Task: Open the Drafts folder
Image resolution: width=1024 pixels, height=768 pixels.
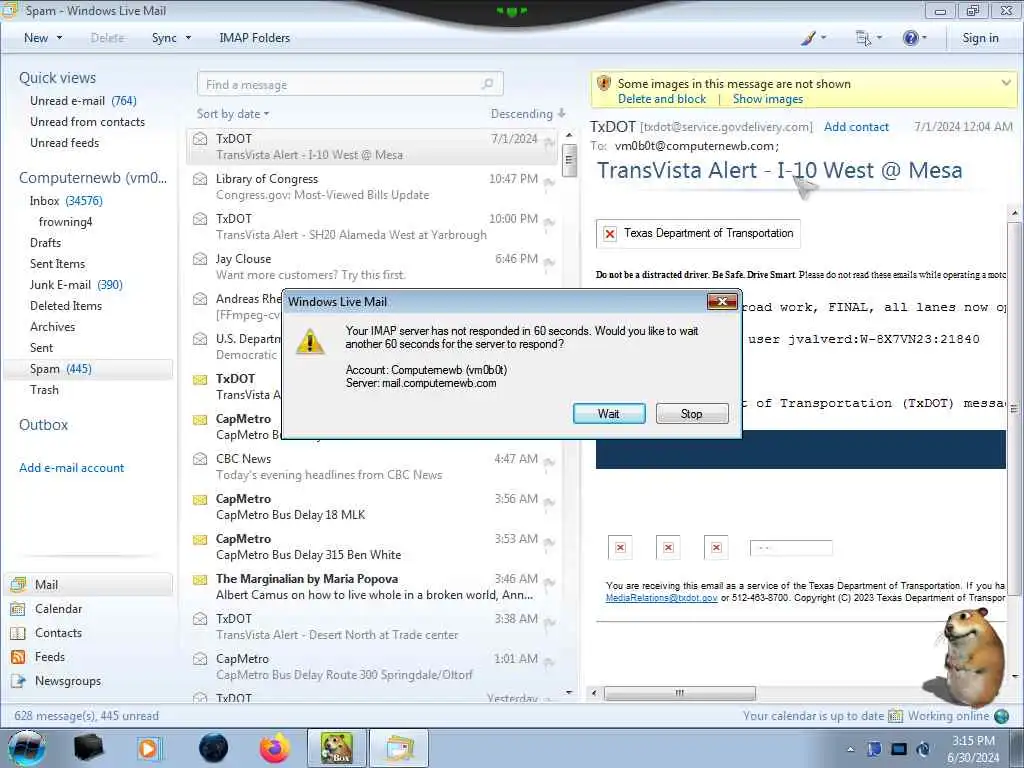Action: [x=45, y=242]
